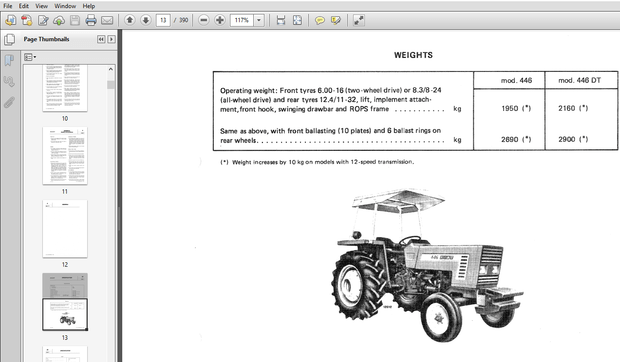Screen dimensions: 620x362
Task: Select page 11 thumbnail
Action: 65,156
